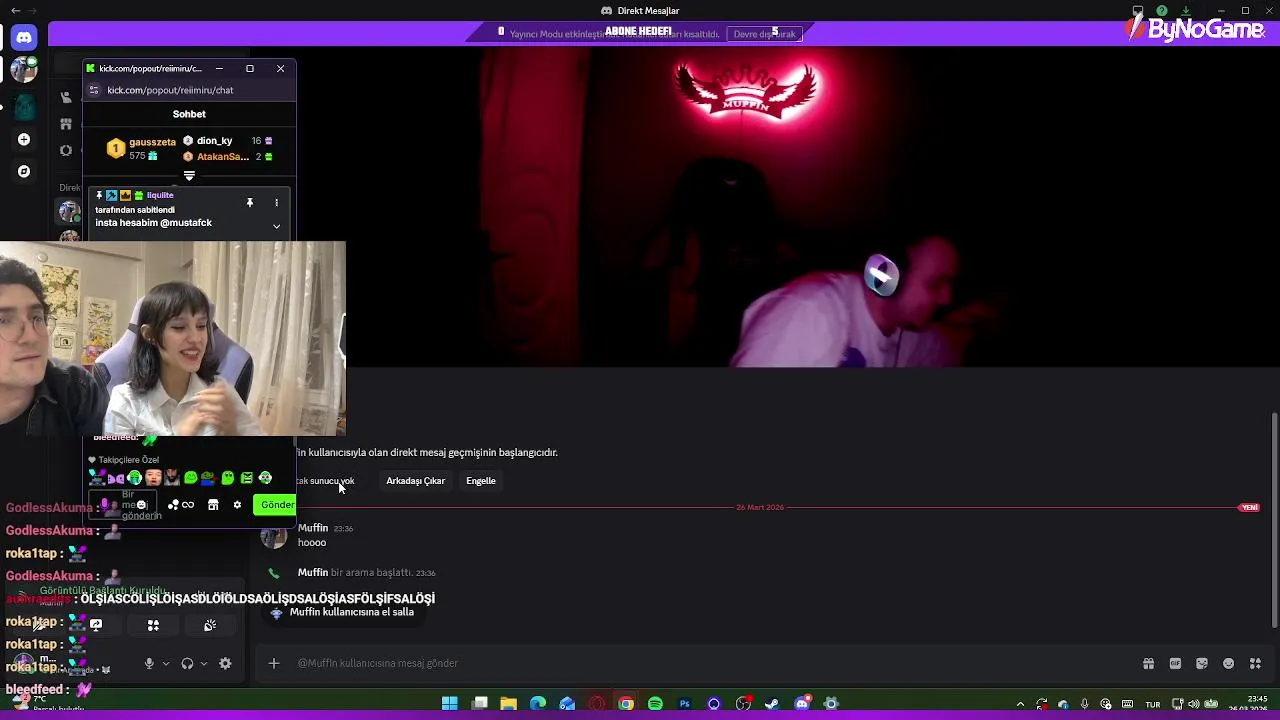Open soundboard button in call panel
The width and height of the screenshot is (1280, 720).
coord(210,625)
